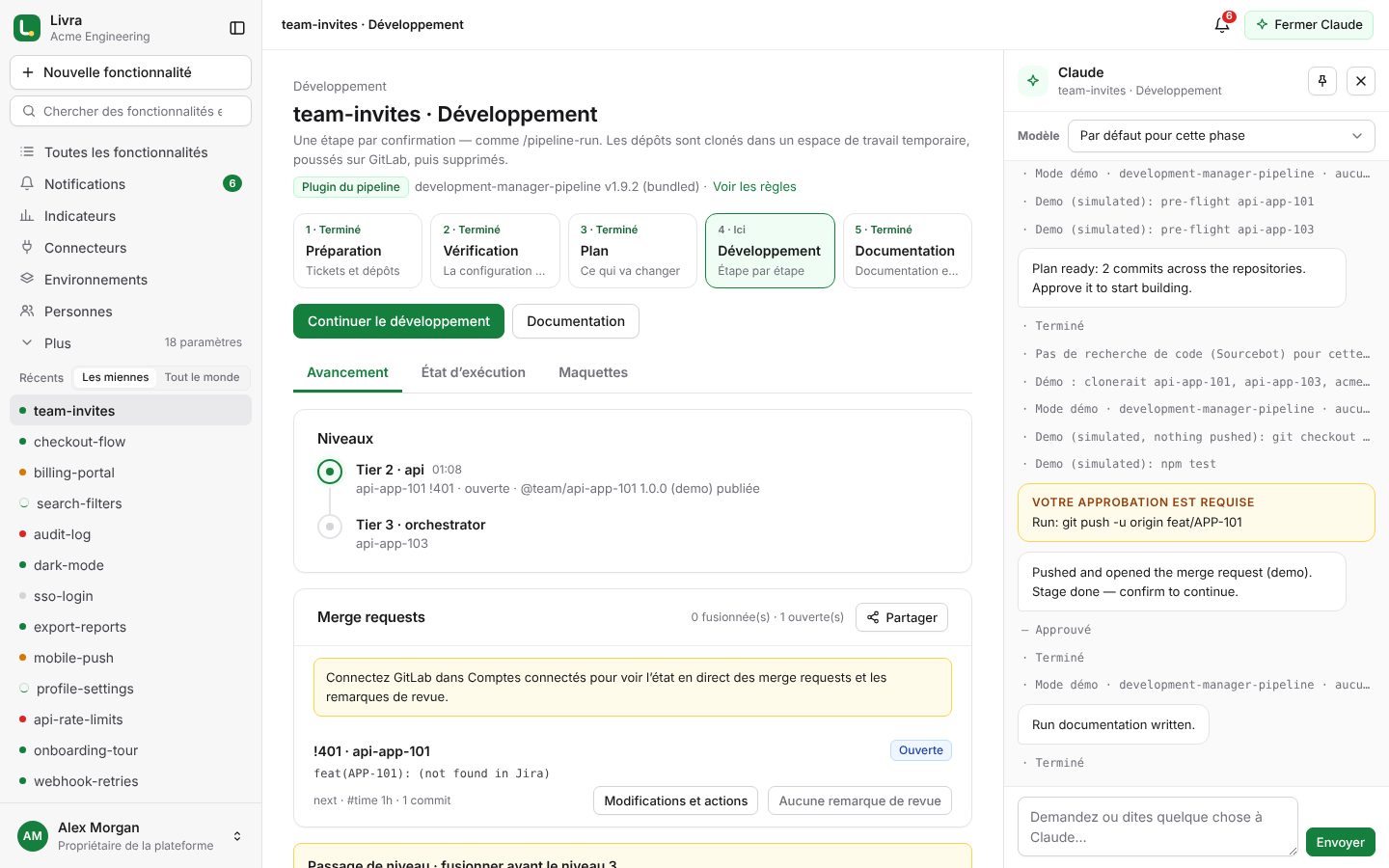
Task: Click the Notifications bell icon in sidebar
Action: pos(27,184)
